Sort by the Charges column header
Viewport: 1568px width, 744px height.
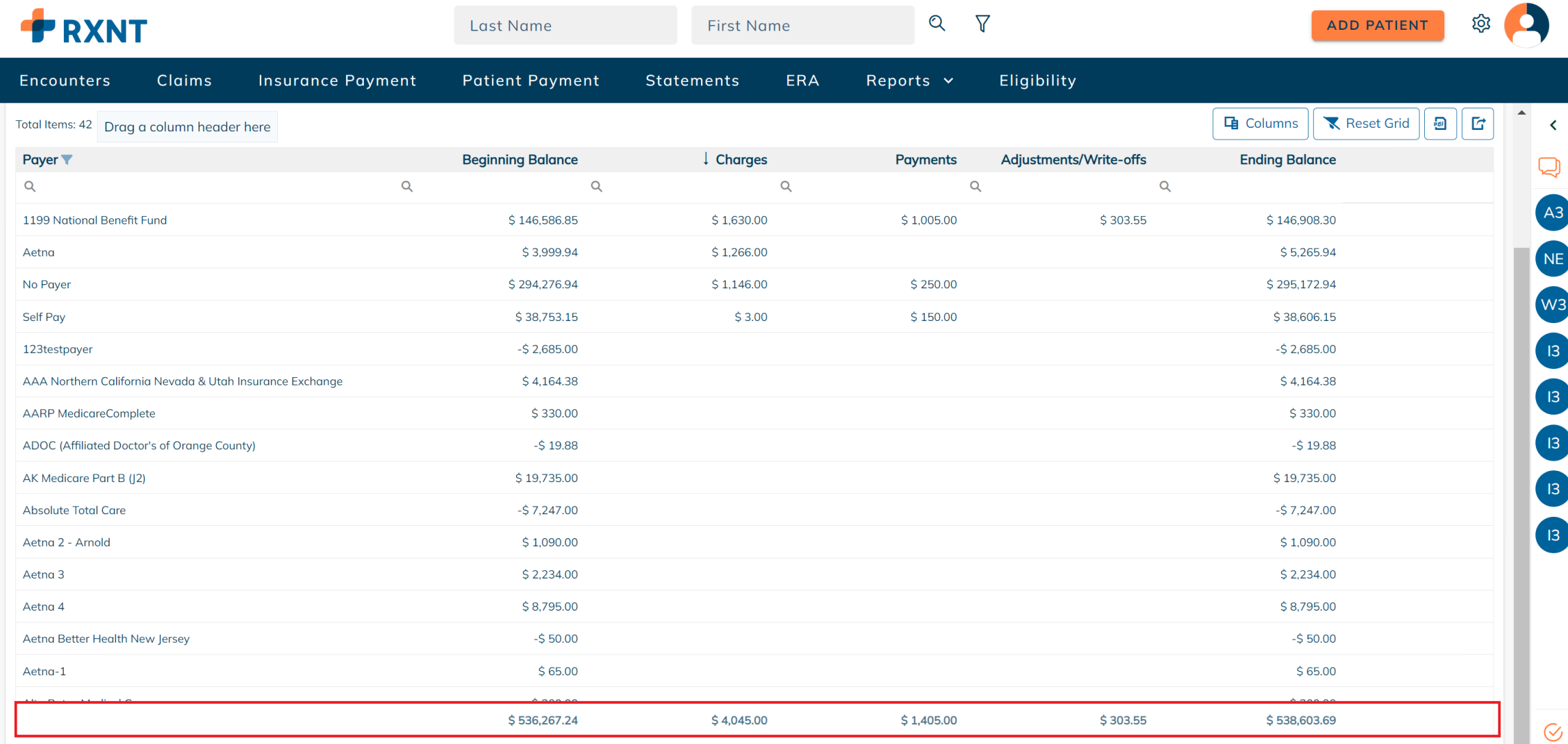click(741, 160)
